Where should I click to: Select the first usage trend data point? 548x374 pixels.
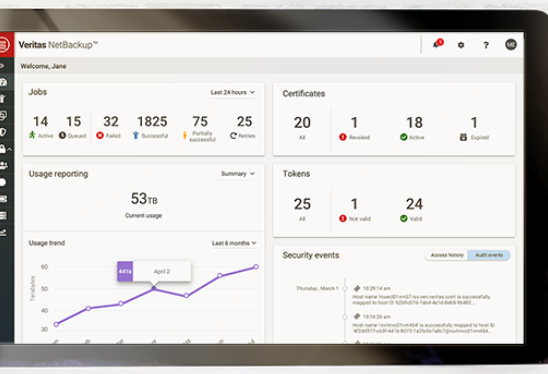pyautogui.click(x=56, y=324)
